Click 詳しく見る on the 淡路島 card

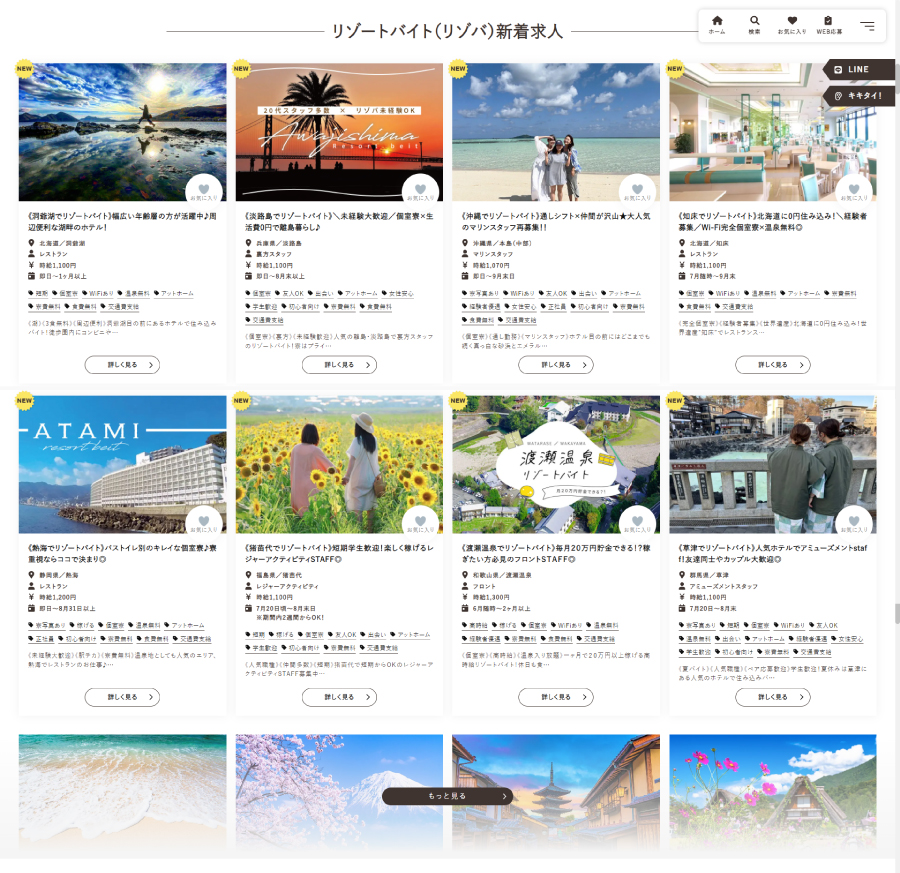[x=339, y=365]
